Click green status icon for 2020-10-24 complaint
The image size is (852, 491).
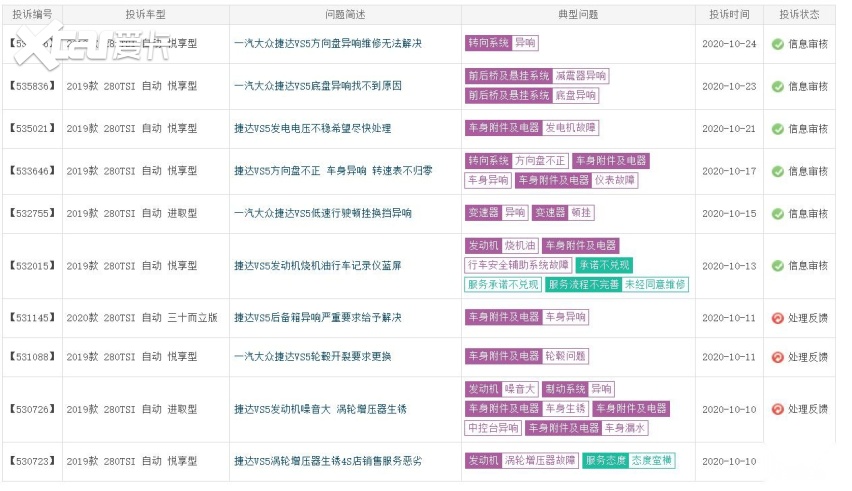(777, 44)
